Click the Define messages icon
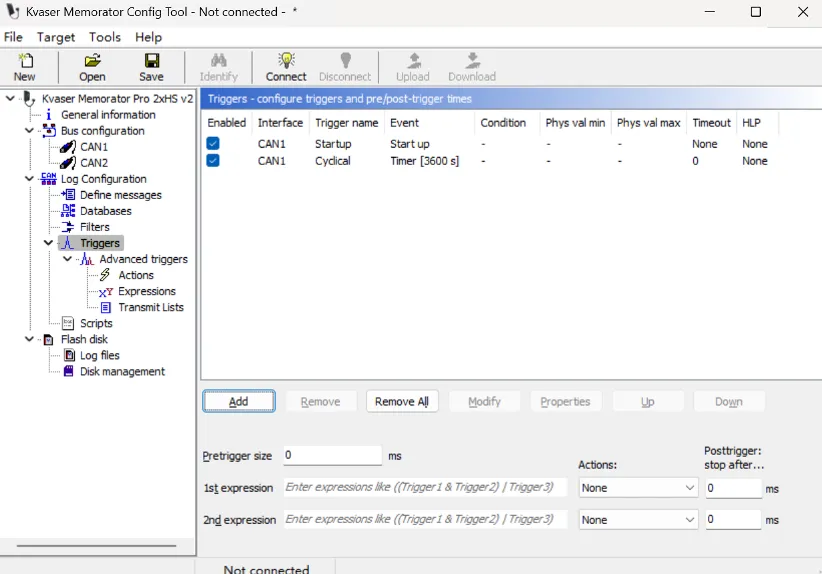The image size is (822, 574). (x=68, y=194)
